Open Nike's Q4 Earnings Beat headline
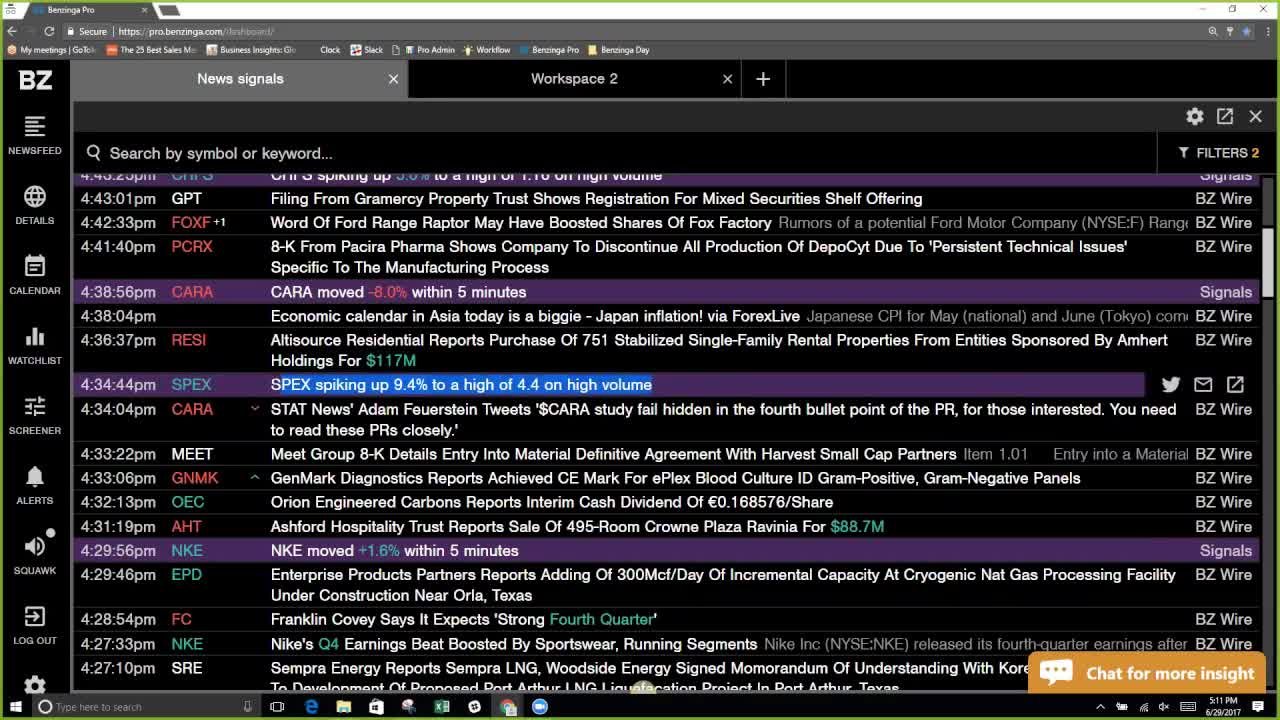Viewport: 1280px width, 720px height. click(514, 644)
